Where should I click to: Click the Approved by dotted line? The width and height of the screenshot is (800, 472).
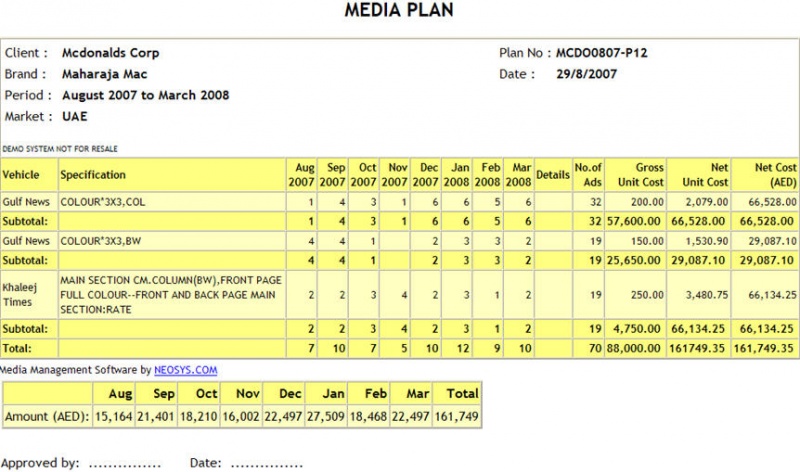tap(125, 464)
